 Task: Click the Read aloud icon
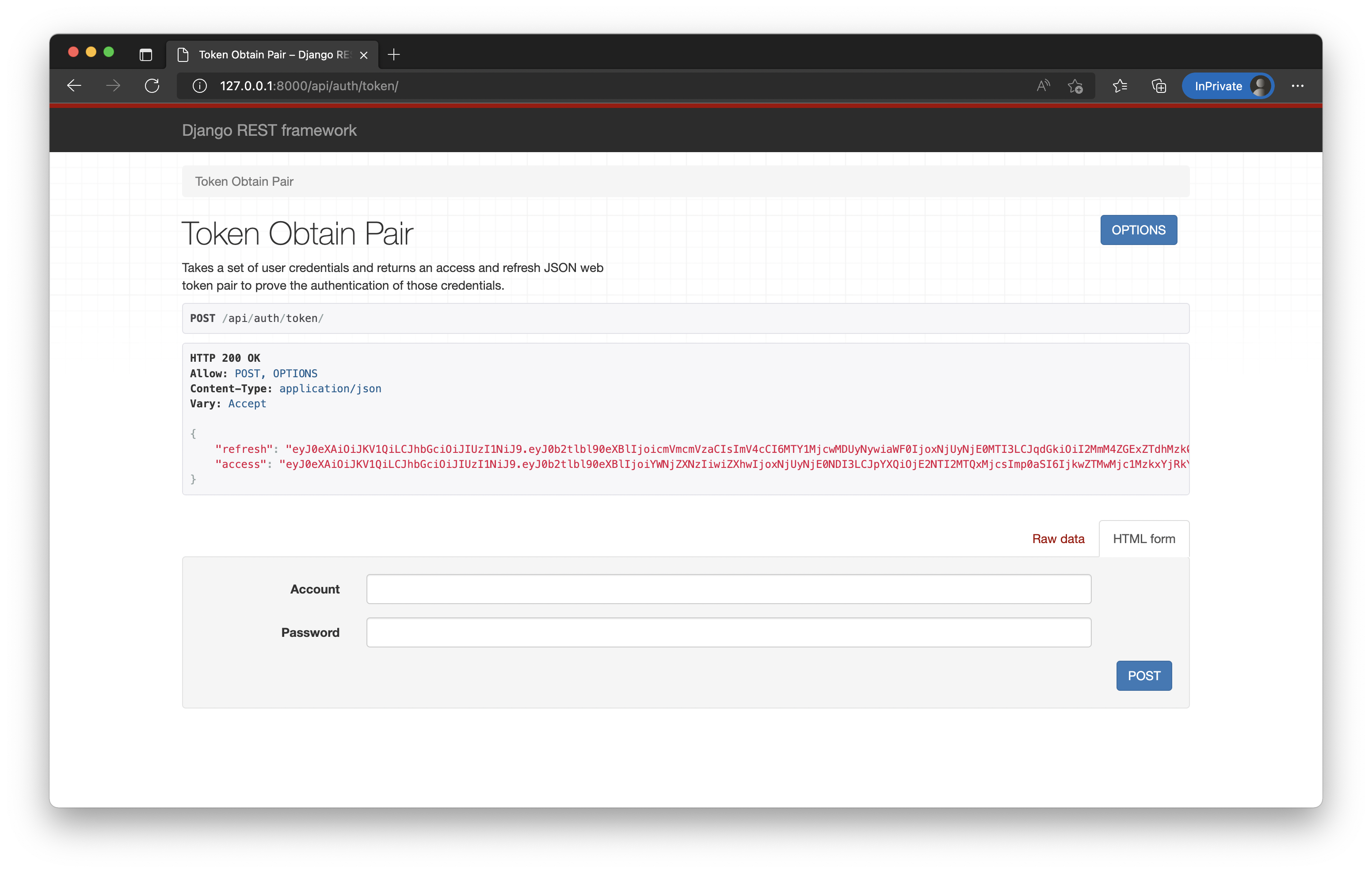pyautogui.click(x=1043, y=86)
